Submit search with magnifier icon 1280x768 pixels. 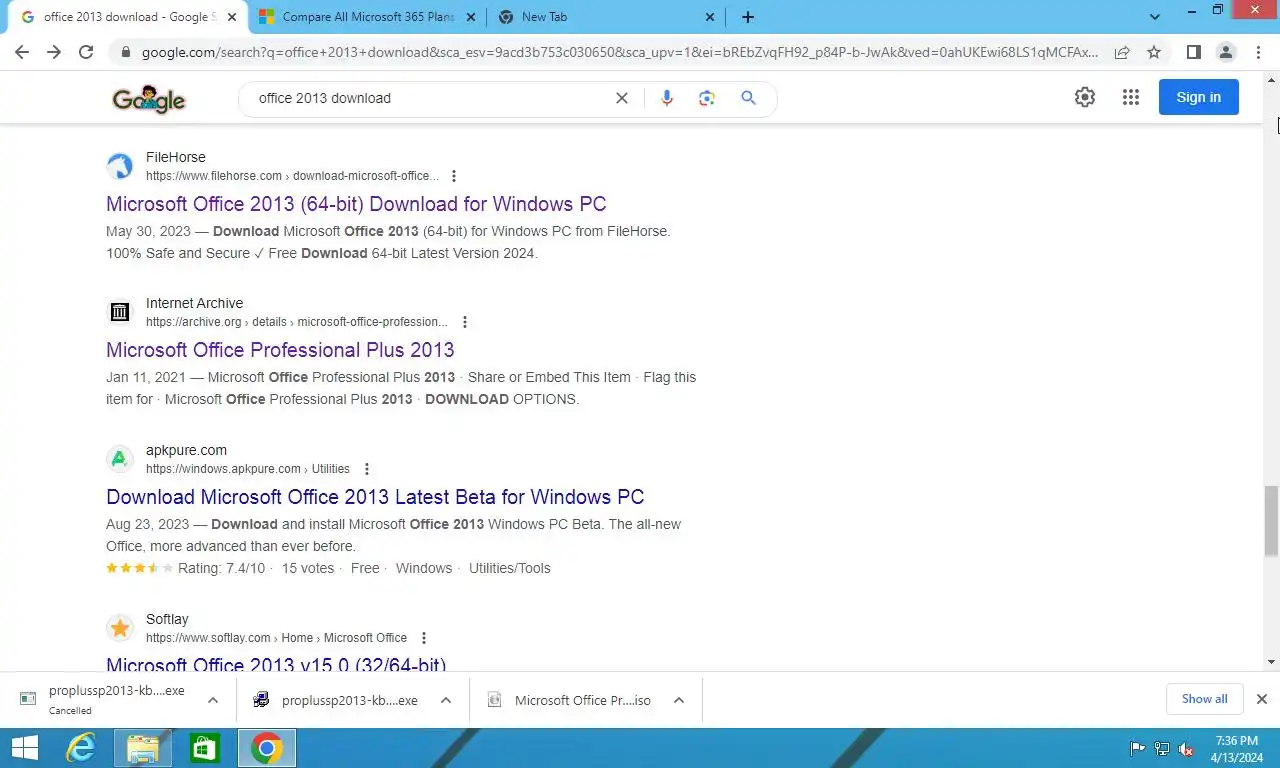coord(748,98)
